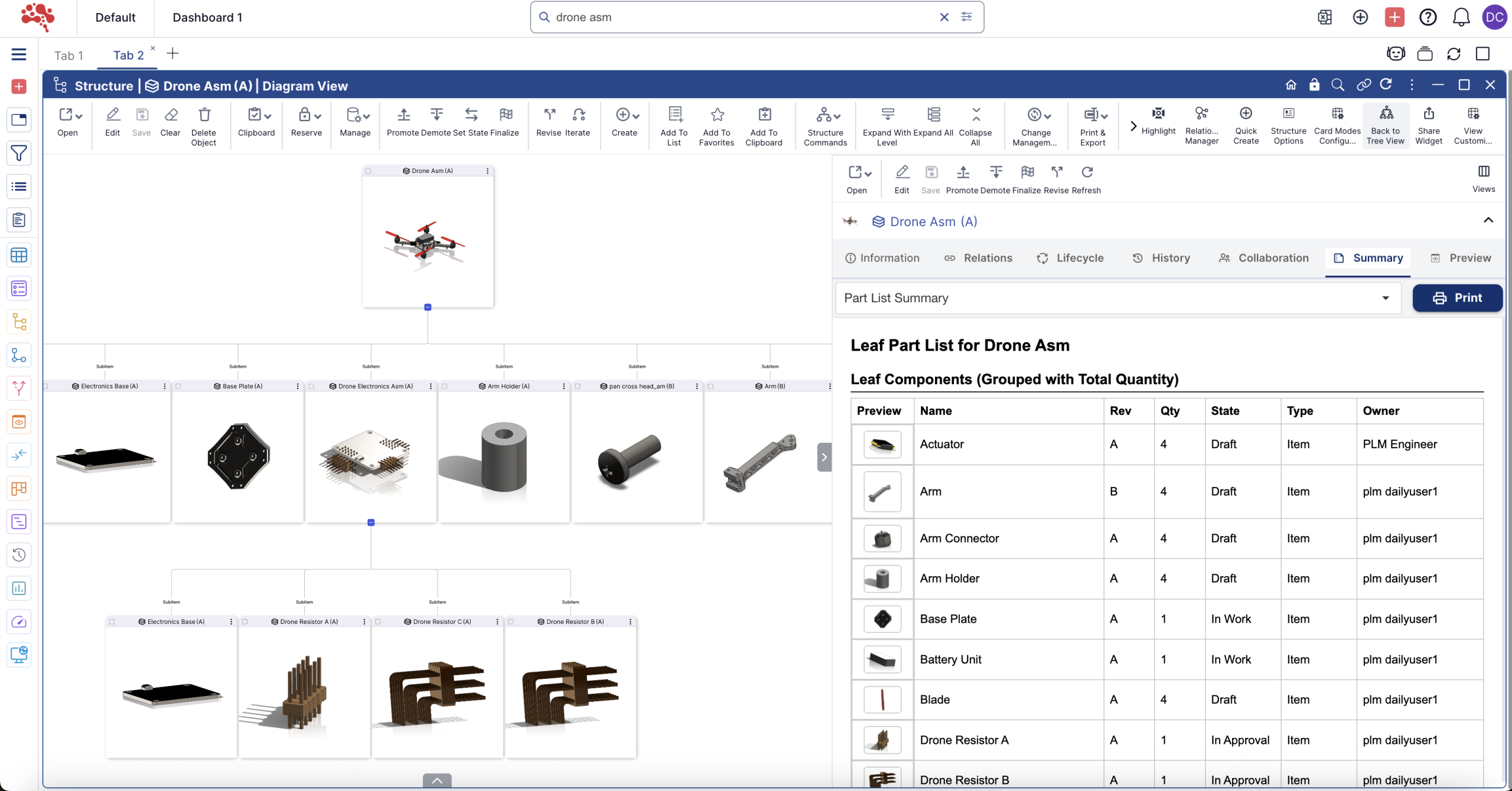Viewport: 1512px width, 791px height.
Task: Click the Expand All toolbar icon
Action: [933, 115]
